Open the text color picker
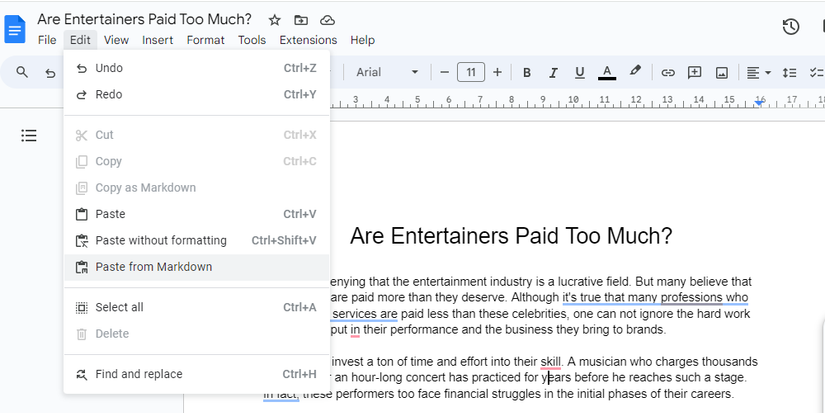The height and width of the screenshot is (413, 825). [x=606, y=72]
